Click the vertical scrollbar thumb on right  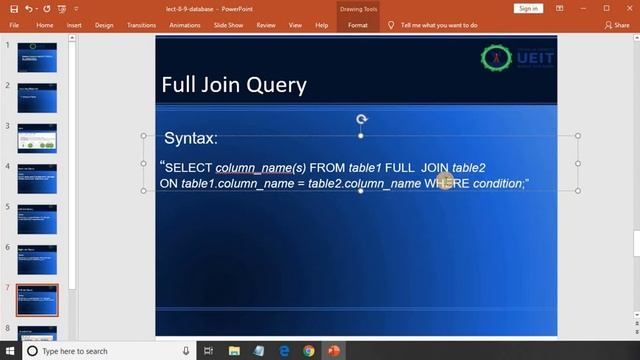coord(636,243)
